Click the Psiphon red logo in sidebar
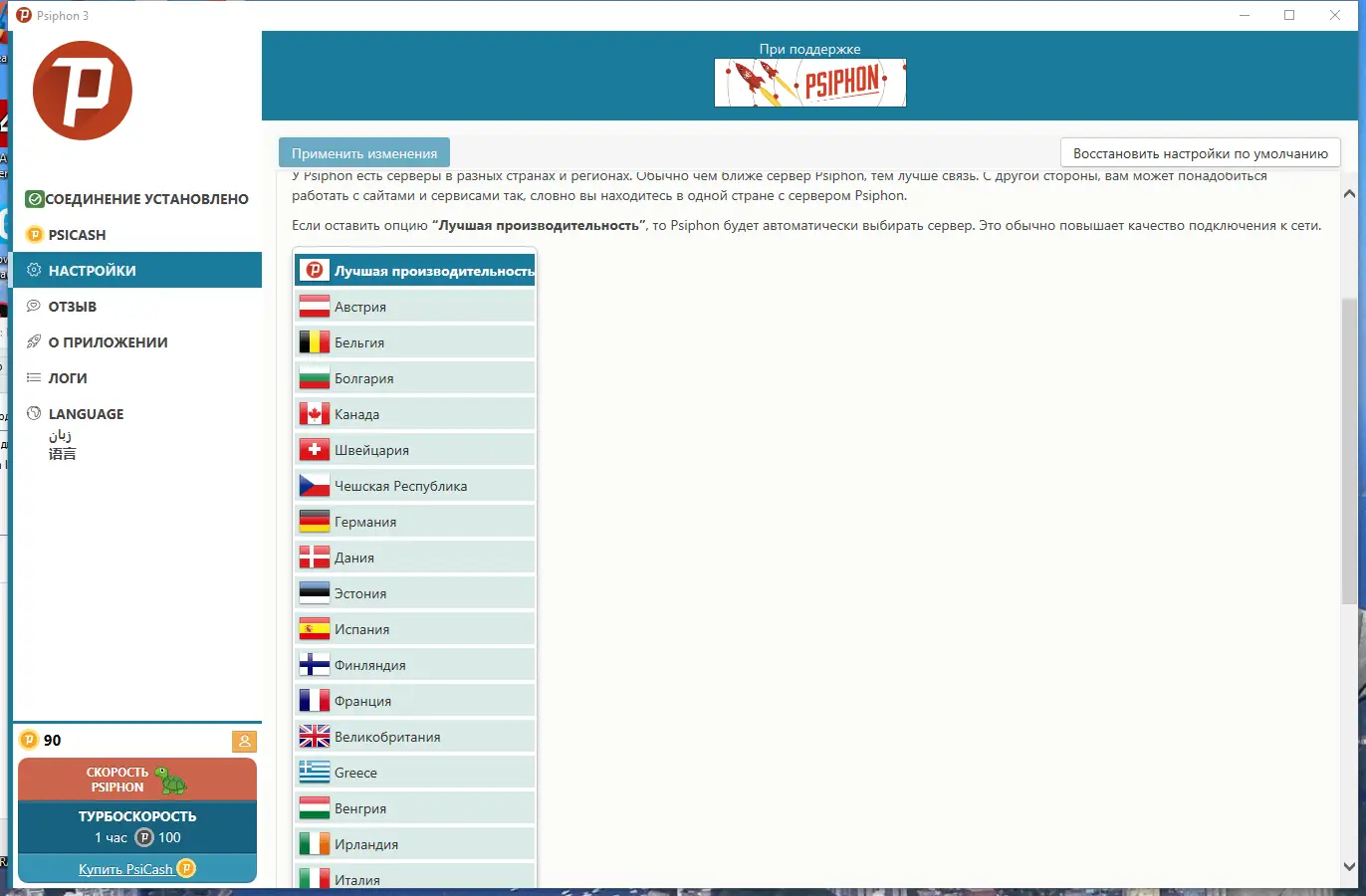Screen dimensions: 1366x896 pos(83,91)
